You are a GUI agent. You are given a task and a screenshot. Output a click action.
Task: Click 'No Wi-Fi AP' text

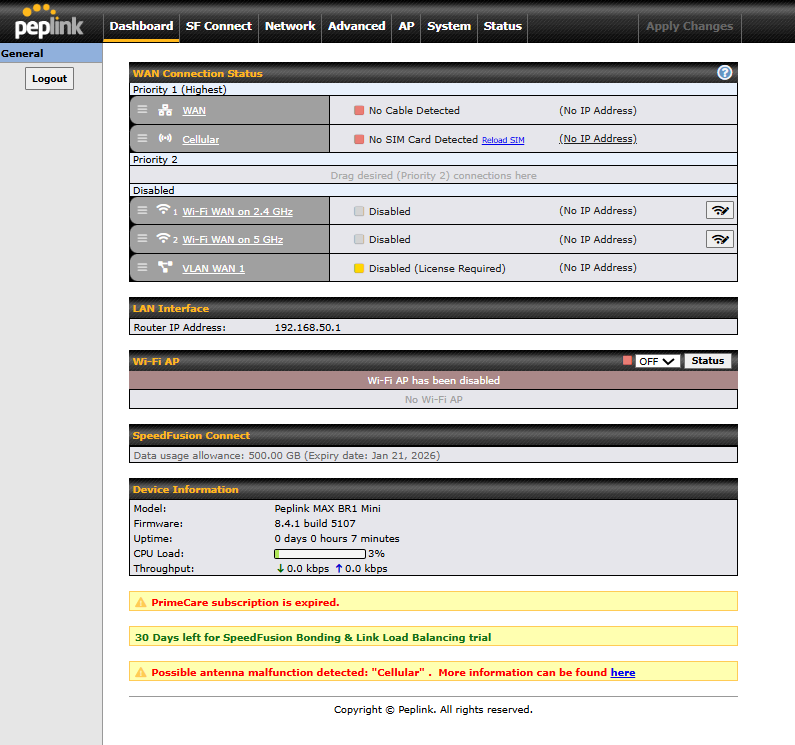pos(433,400)
